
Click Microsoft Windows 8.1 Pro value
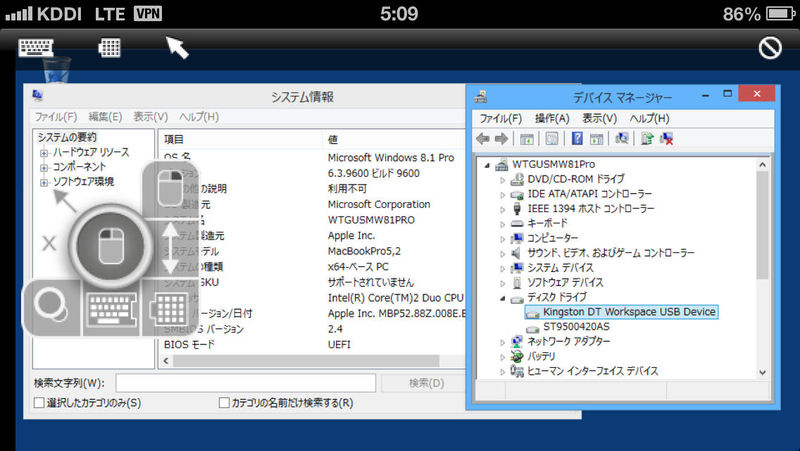(391, 158)
